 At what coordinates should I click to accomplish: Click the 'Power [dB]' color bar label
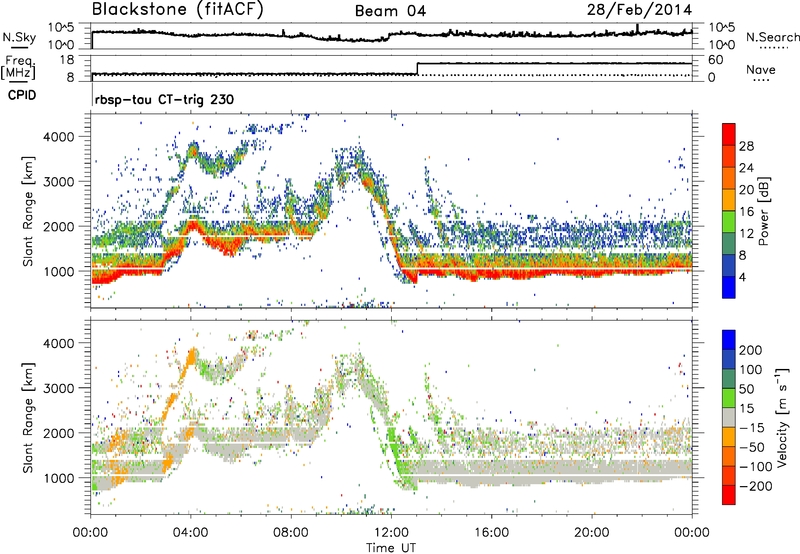pyautogui.click(x=763, y=211)
